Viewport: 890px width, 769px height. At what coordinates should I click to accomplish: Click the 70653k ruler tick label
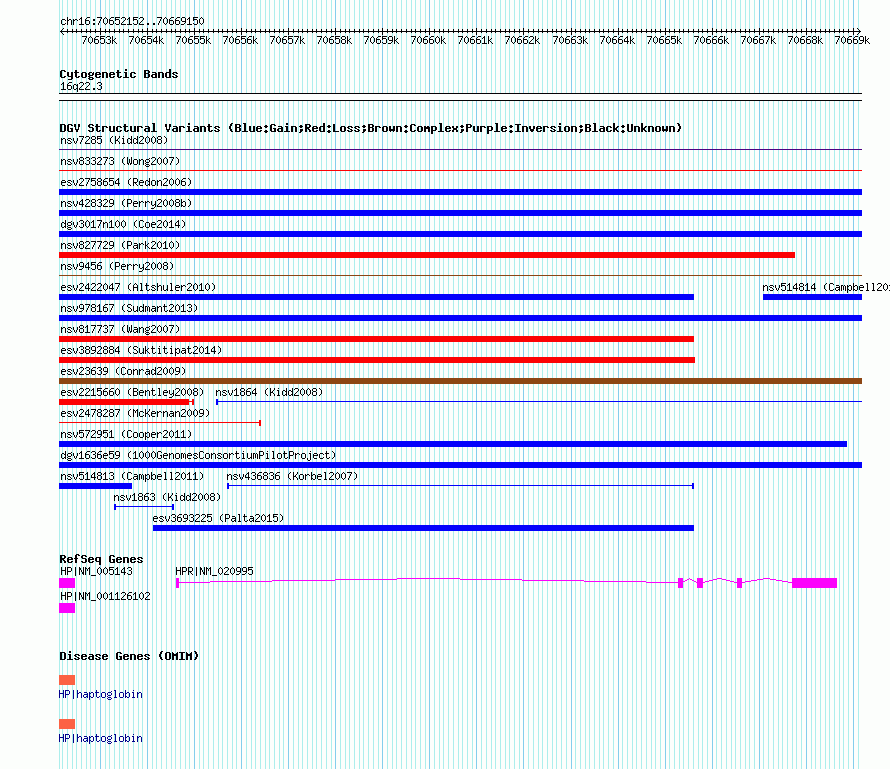tap(99, 40)
